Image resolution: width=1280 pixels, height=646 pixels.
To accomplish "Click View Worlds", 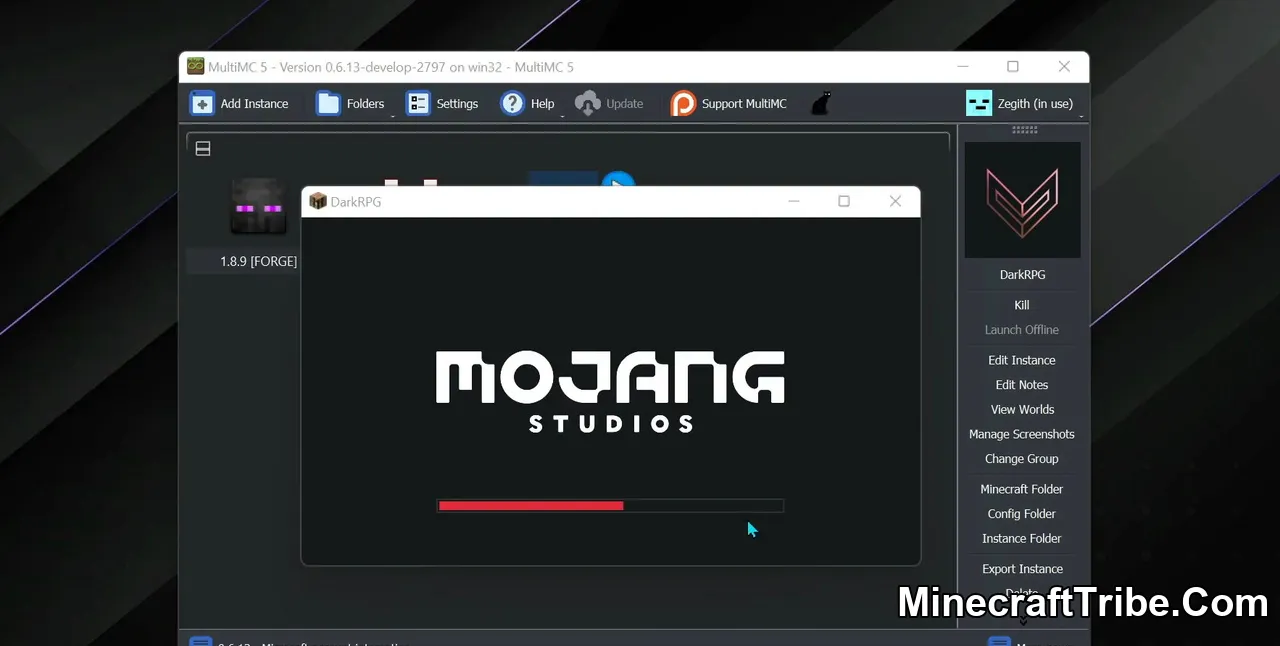I will [x=1022, y=409].
